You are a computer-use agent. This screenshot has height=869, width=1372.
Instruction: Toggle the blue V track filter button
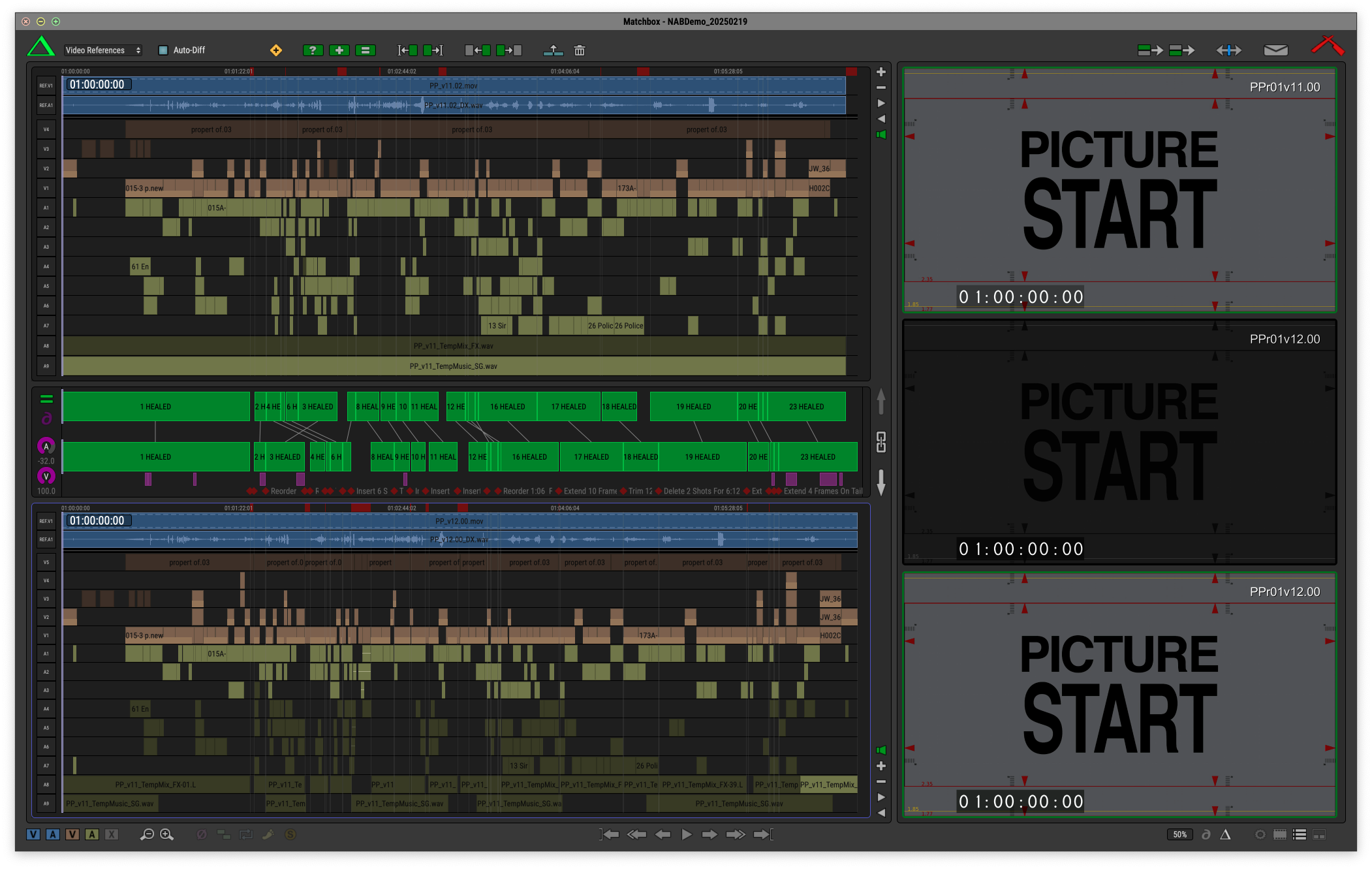pos(33,834)
